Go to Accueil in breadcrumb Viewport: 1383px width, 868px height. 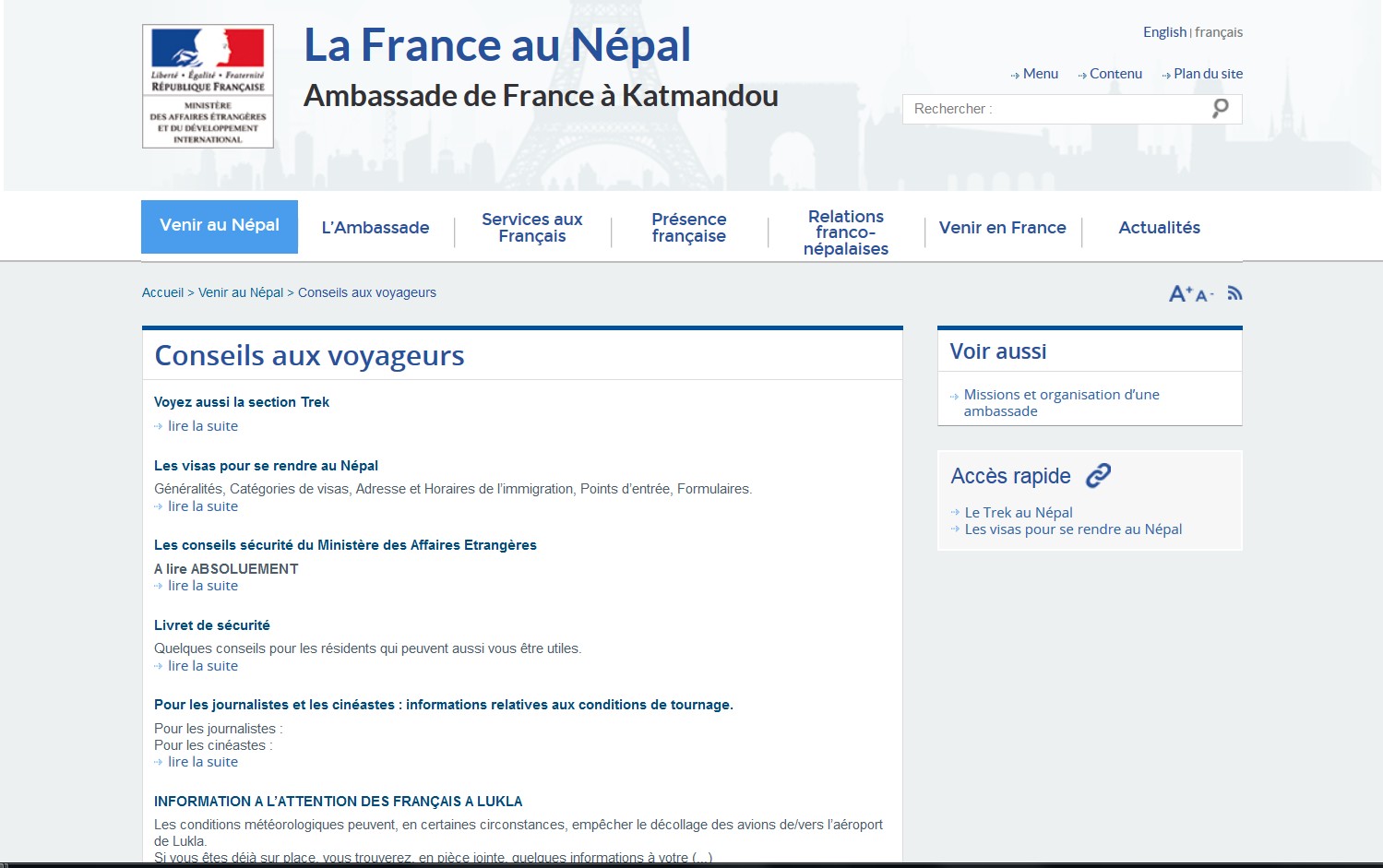click(163, 292)
